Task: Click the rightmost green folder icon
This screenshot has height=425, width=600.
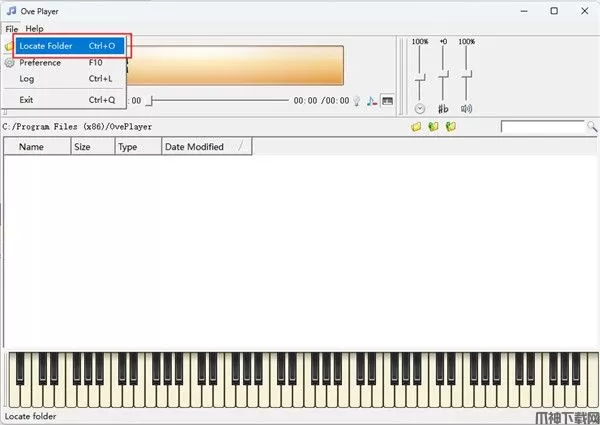Action: [451, 127]
